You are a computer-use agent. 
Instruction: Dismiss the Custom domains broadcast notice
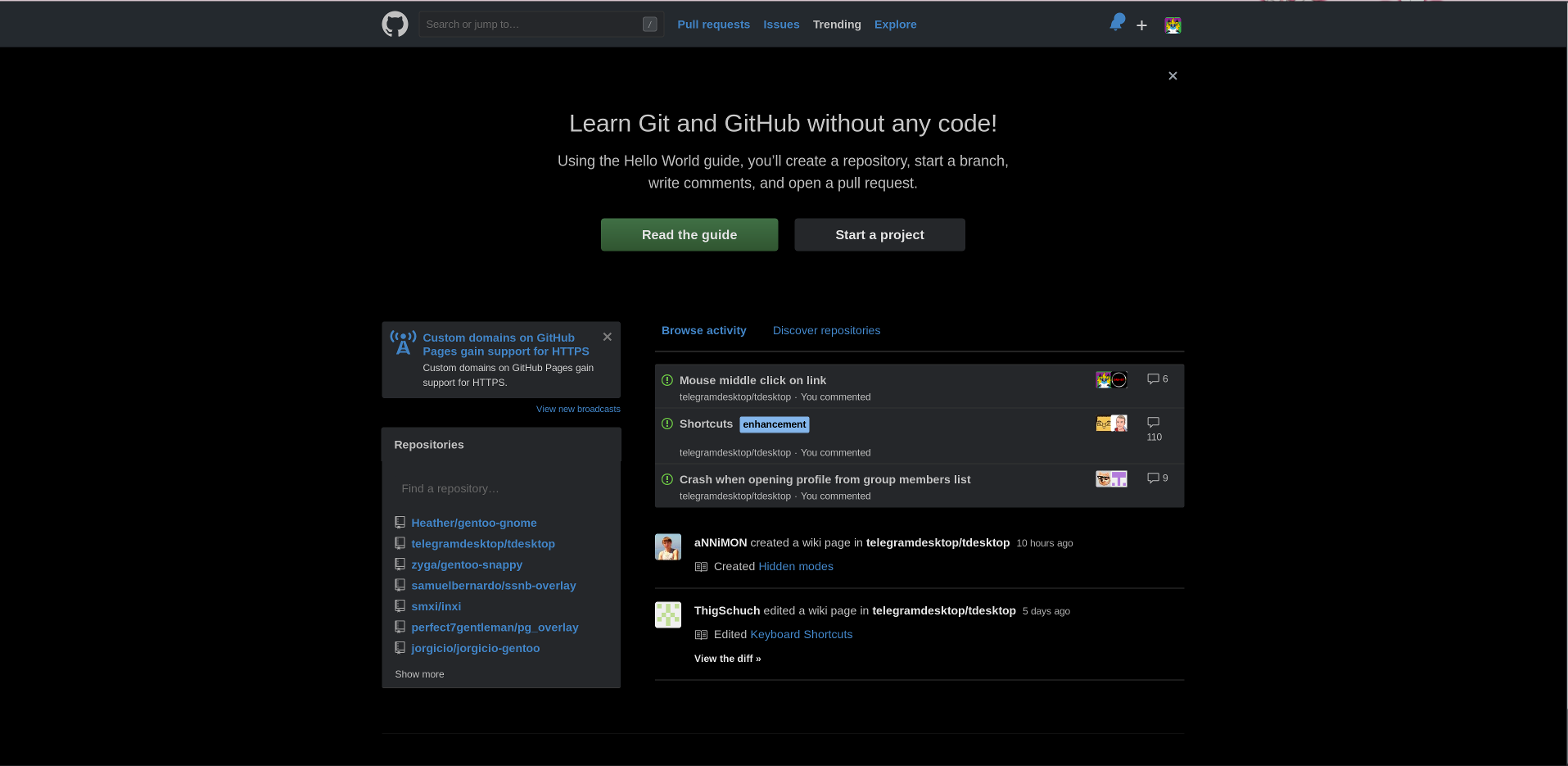[x=607, y=337]
